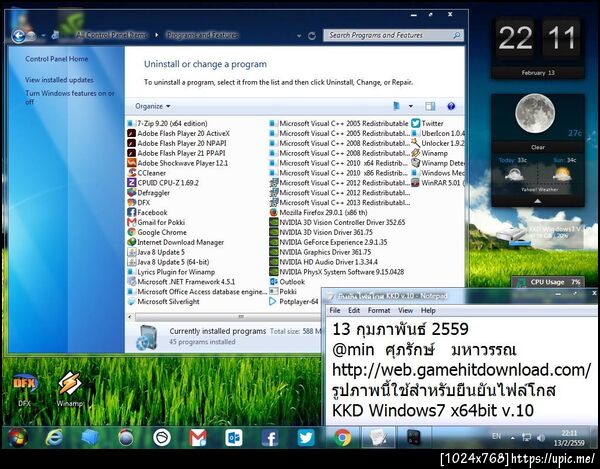Screen dimensions: 600x469
Task: Click the search magnifier icon
Action: tap(457, 35)
